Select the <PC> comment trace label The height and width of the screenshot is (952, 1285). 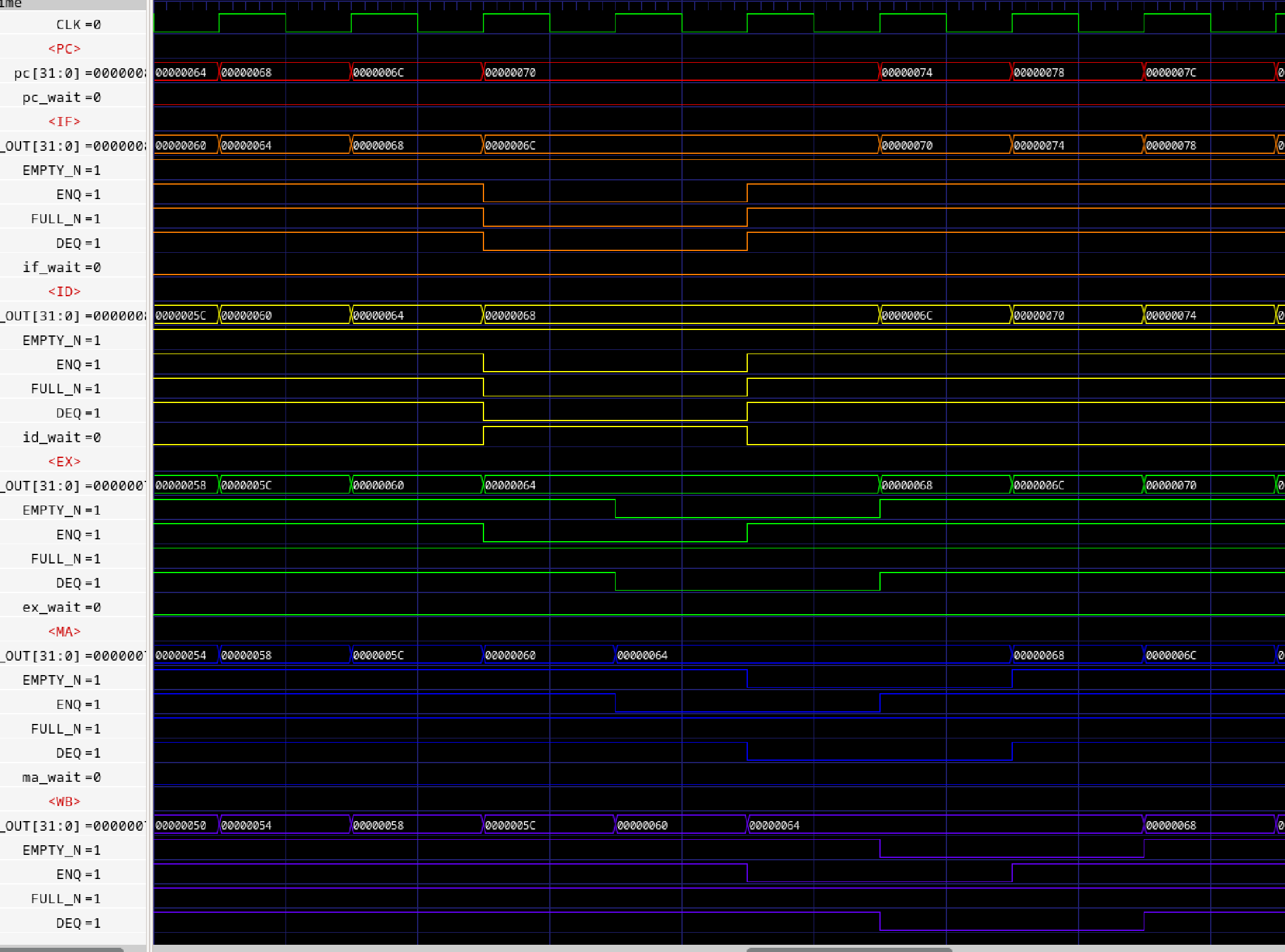65,49
